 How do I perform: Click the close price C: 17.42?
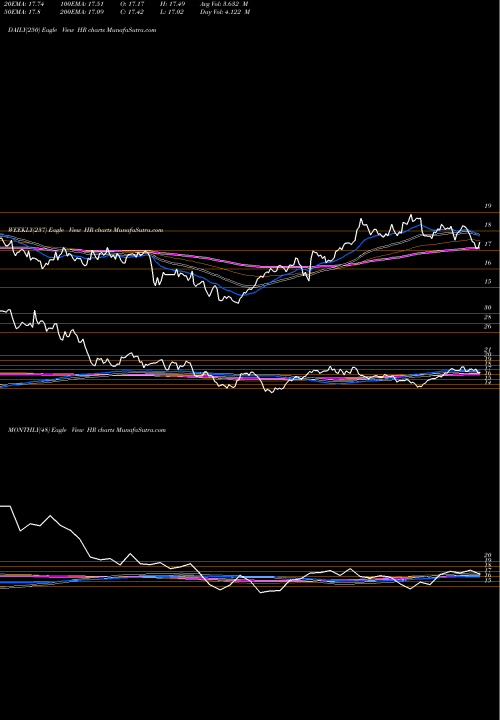pos(132,12)
